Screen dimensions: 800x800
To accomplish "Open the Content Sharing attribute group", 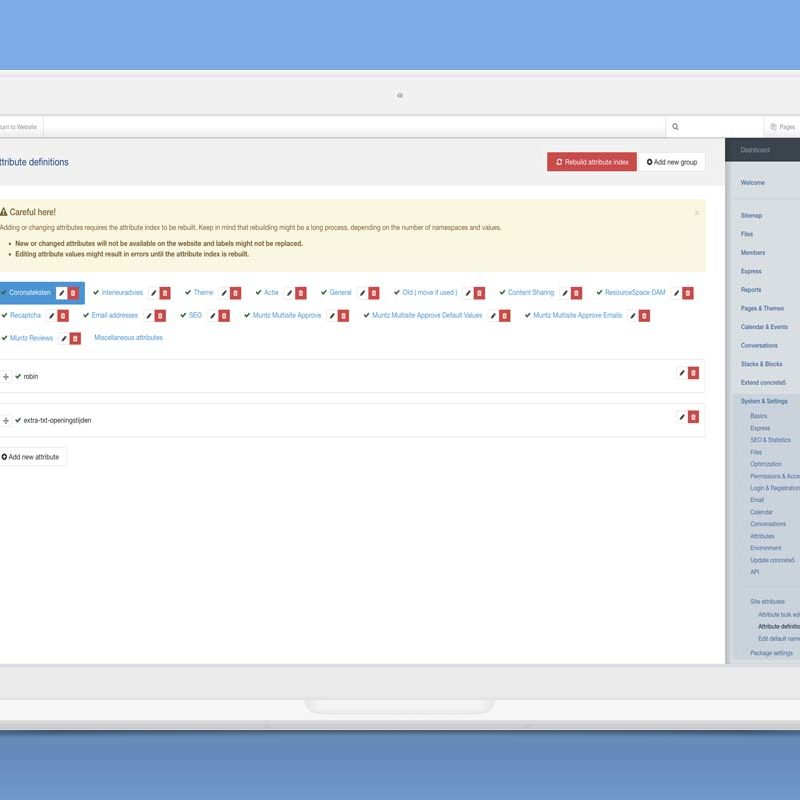I will tap(530, 293).
